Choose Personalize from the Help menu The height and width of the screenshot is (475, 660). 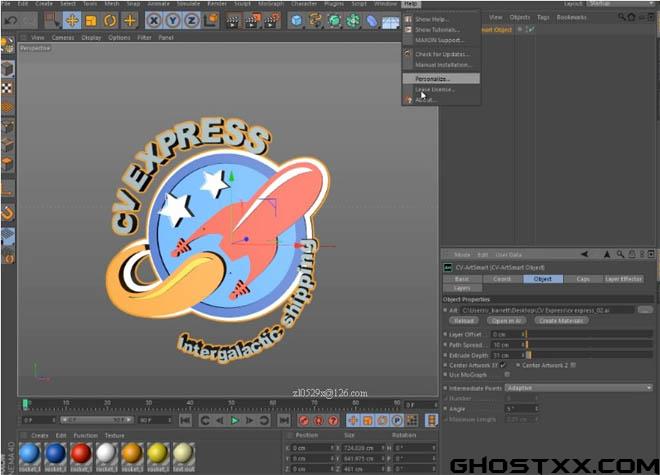[x=441, y=79]
